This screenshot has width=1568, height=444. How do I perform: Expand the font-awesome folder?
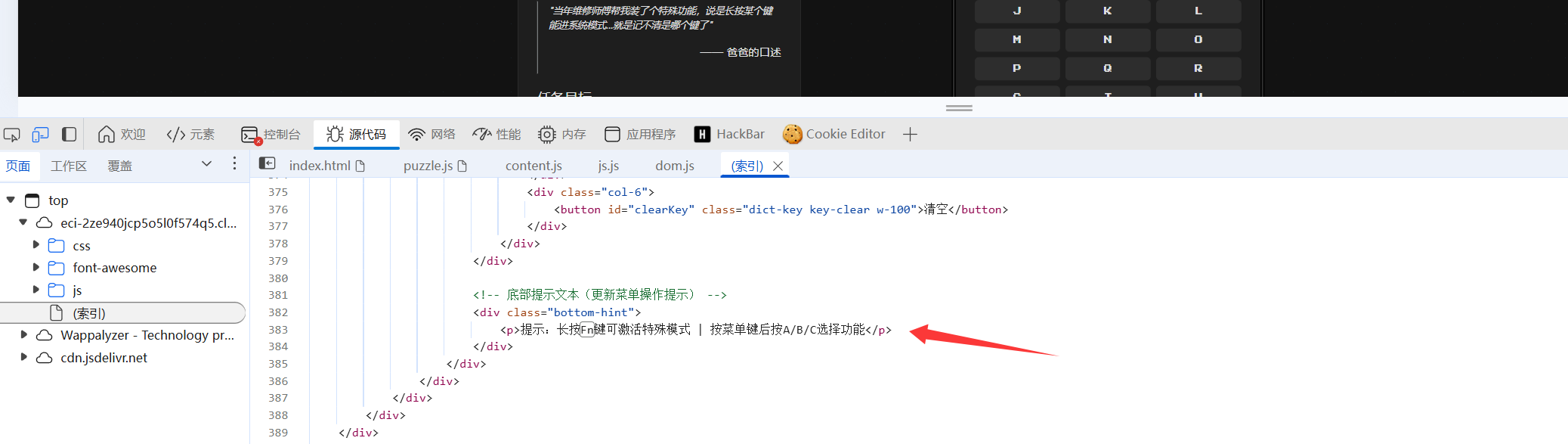click(36, 267)
